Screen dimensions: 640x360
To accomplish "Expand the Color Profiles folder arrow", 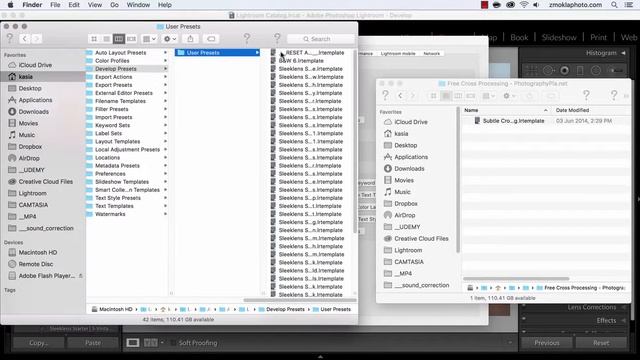I will click(165, 61).
